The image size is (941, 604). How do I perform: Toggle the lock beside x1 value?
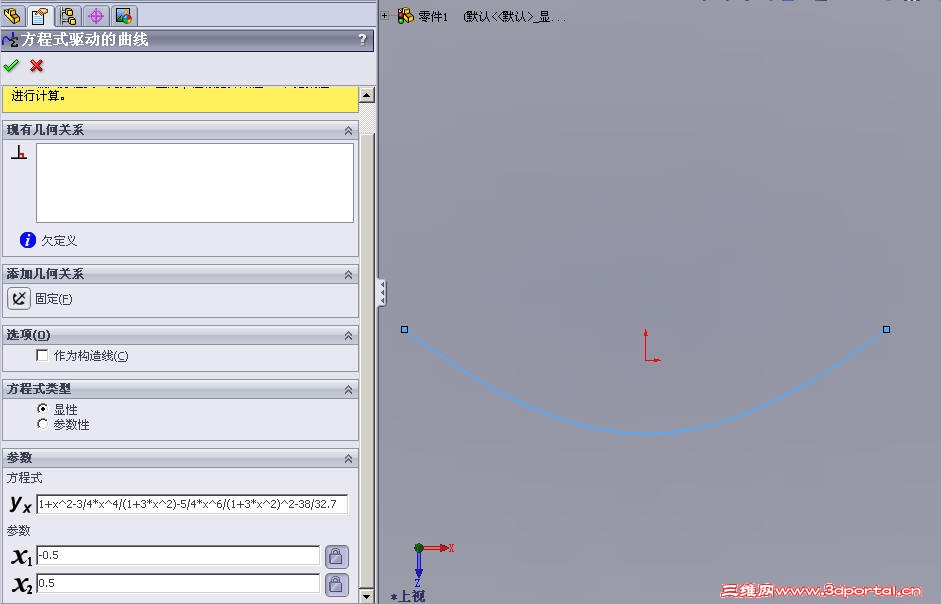click(x=337, y=557)
